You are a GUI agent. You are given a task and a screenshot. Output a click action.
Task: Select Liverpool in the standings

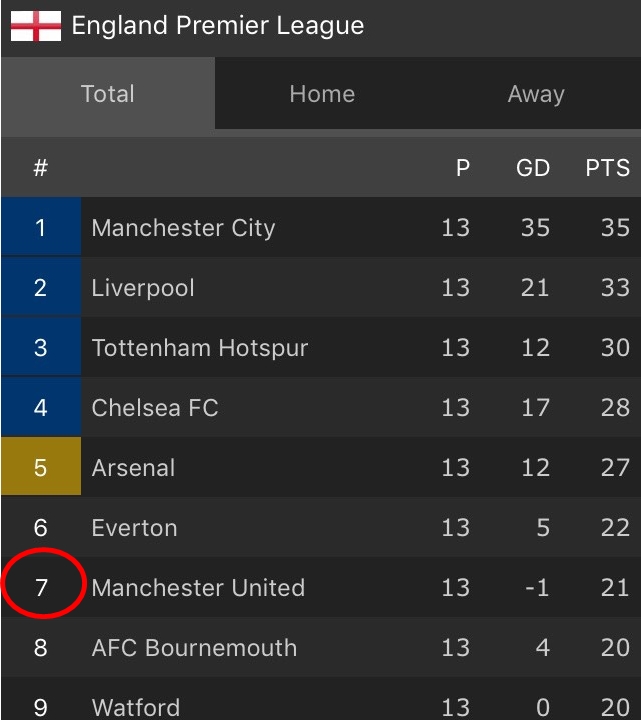[320, 287]
